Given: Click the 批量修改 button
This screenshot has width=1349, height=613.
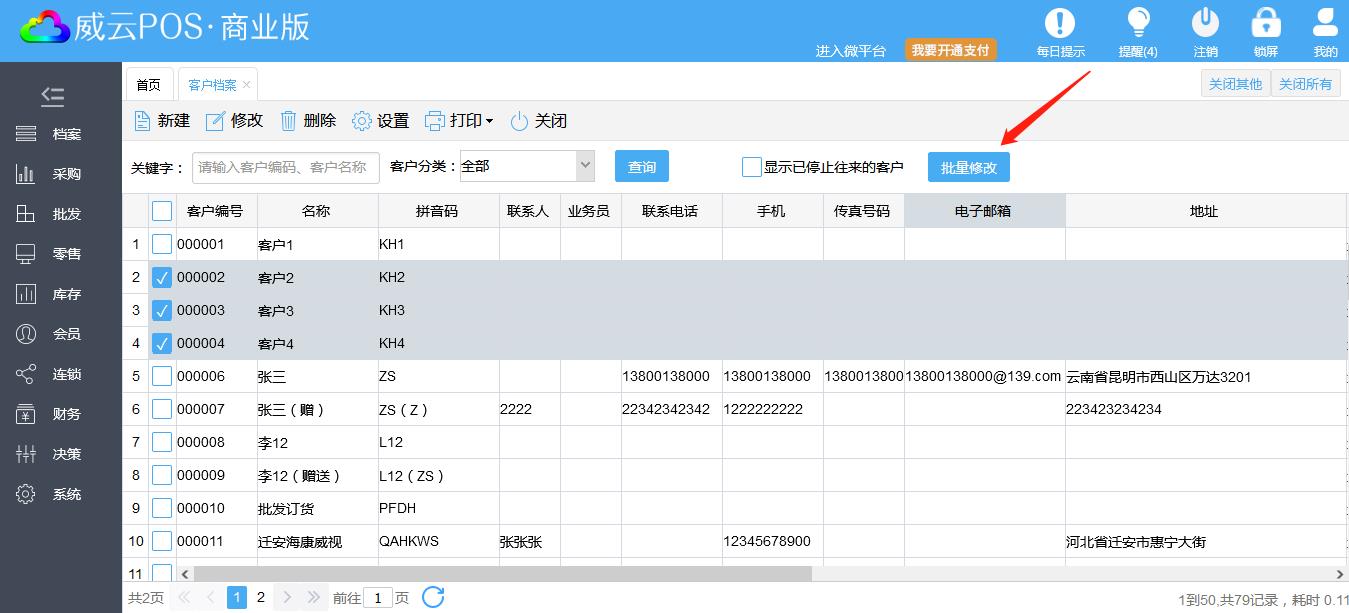Looking at the screenshot, I should tap(968, 167).
